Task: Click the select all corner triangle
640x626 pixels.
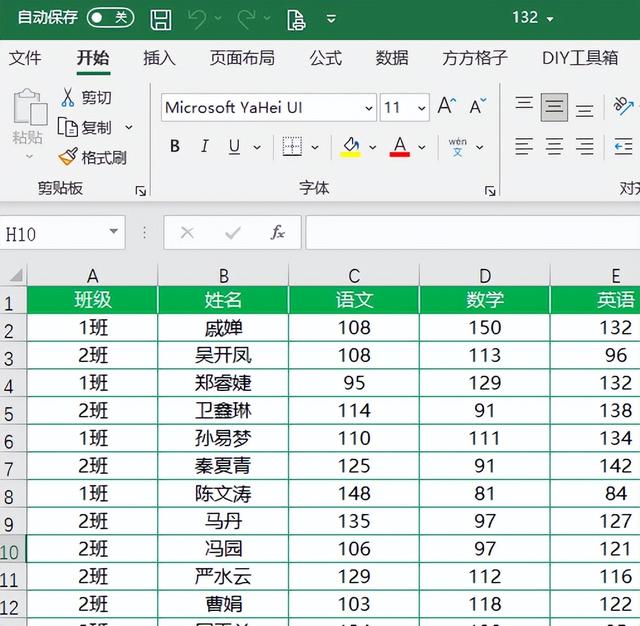Action: [x=15, y=275]
